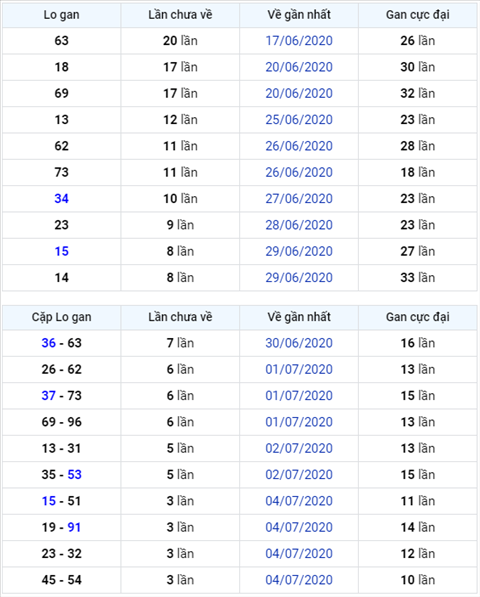This screenshot has height=597, width=480.
Task: Select the blue number 91 in pair 19 - 91
Action: point(74,527)
